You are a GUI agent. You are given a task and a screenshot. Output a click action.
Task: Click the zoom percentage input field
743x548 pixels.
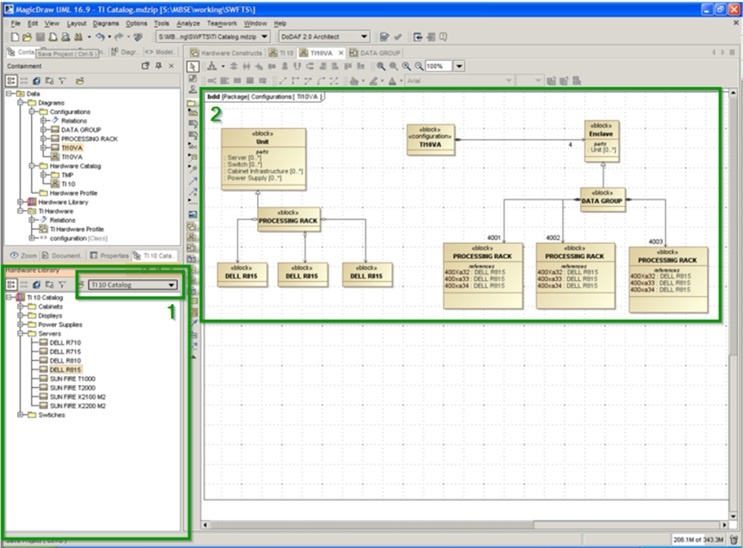[x=439, y=66]
